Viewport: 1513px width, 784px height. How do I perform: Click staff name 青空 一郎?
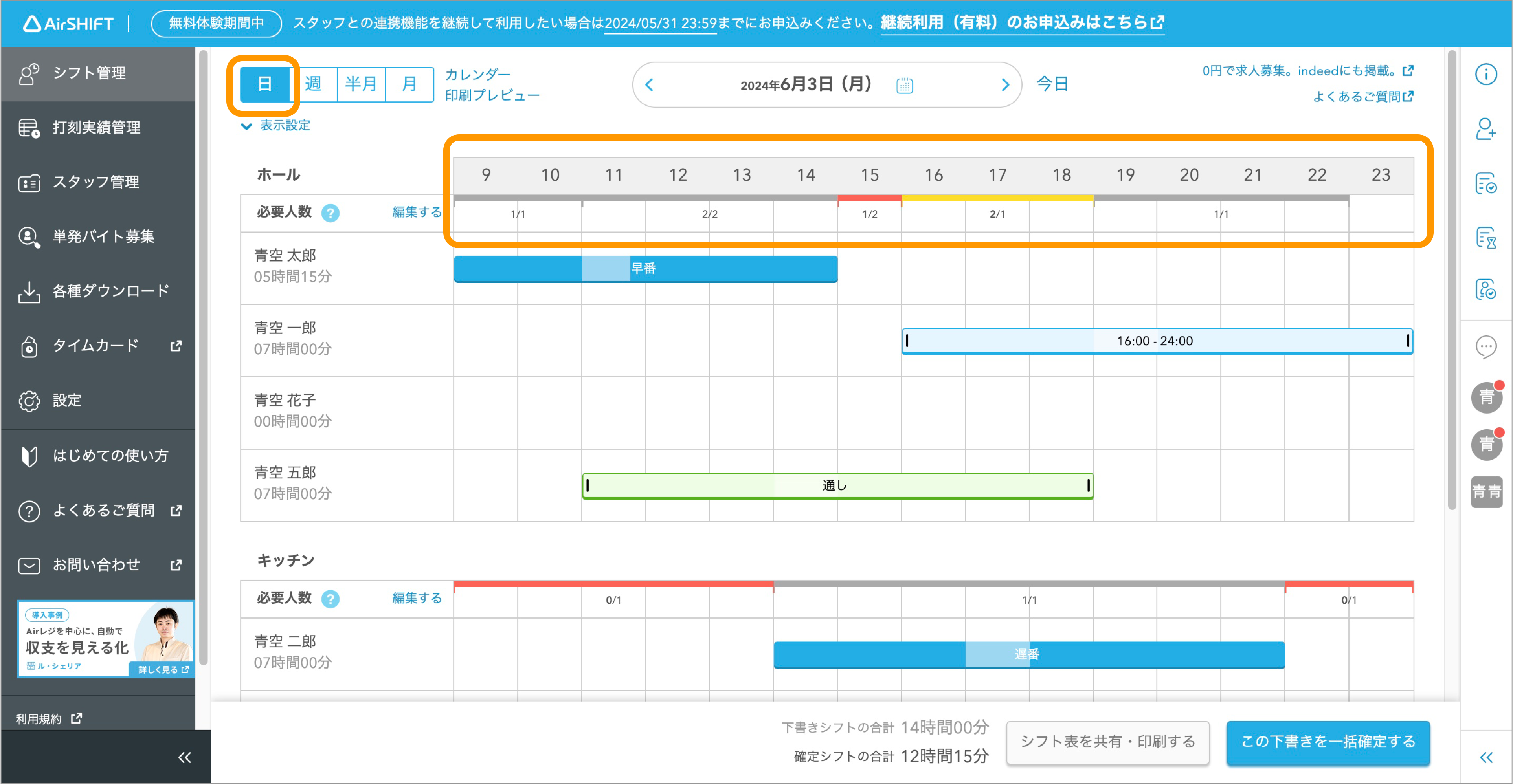click(x=285, y=328)
